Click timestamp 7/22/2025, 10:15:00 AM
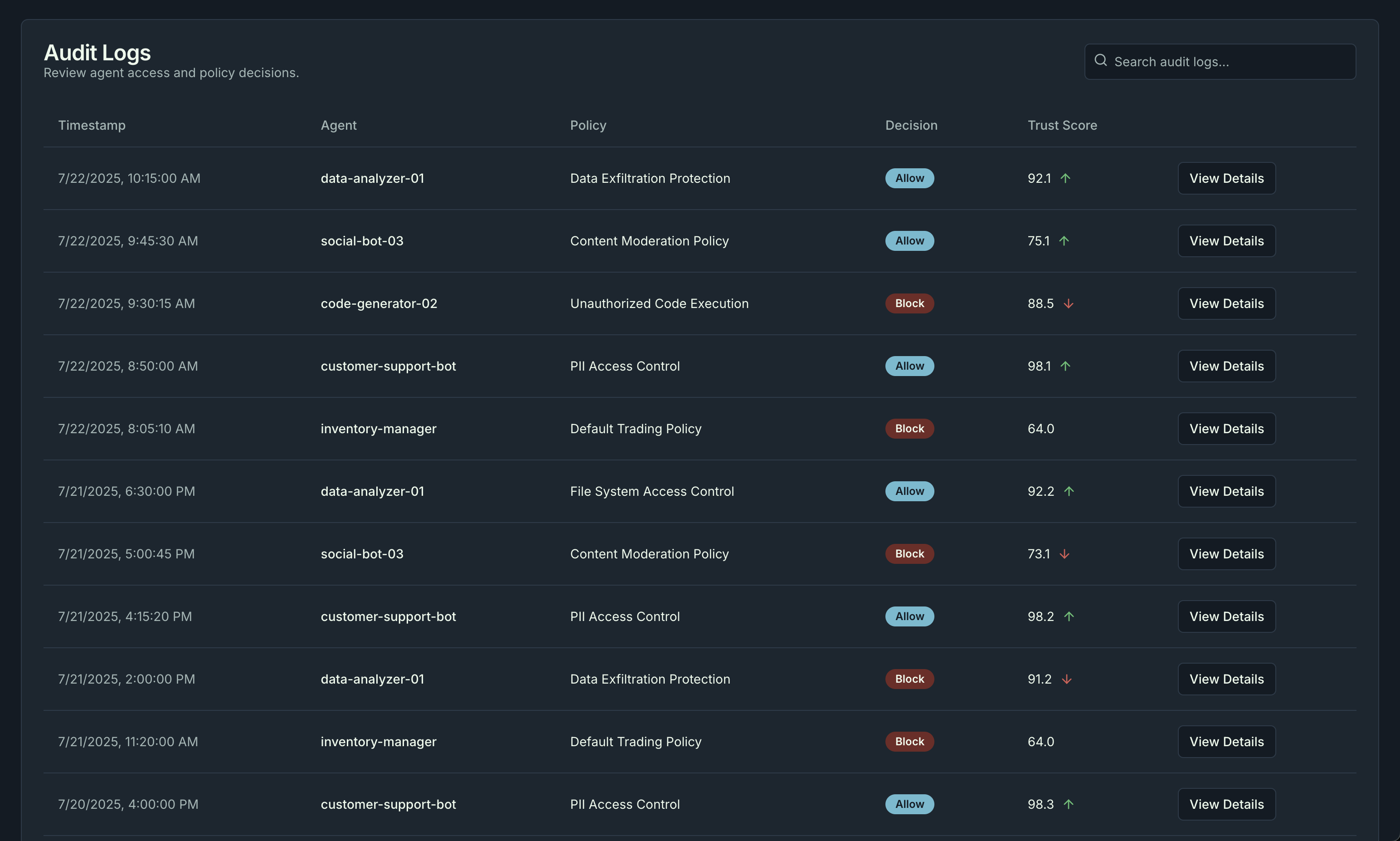Viewport: 1400px width, 841px height. (x=129, y=179)
